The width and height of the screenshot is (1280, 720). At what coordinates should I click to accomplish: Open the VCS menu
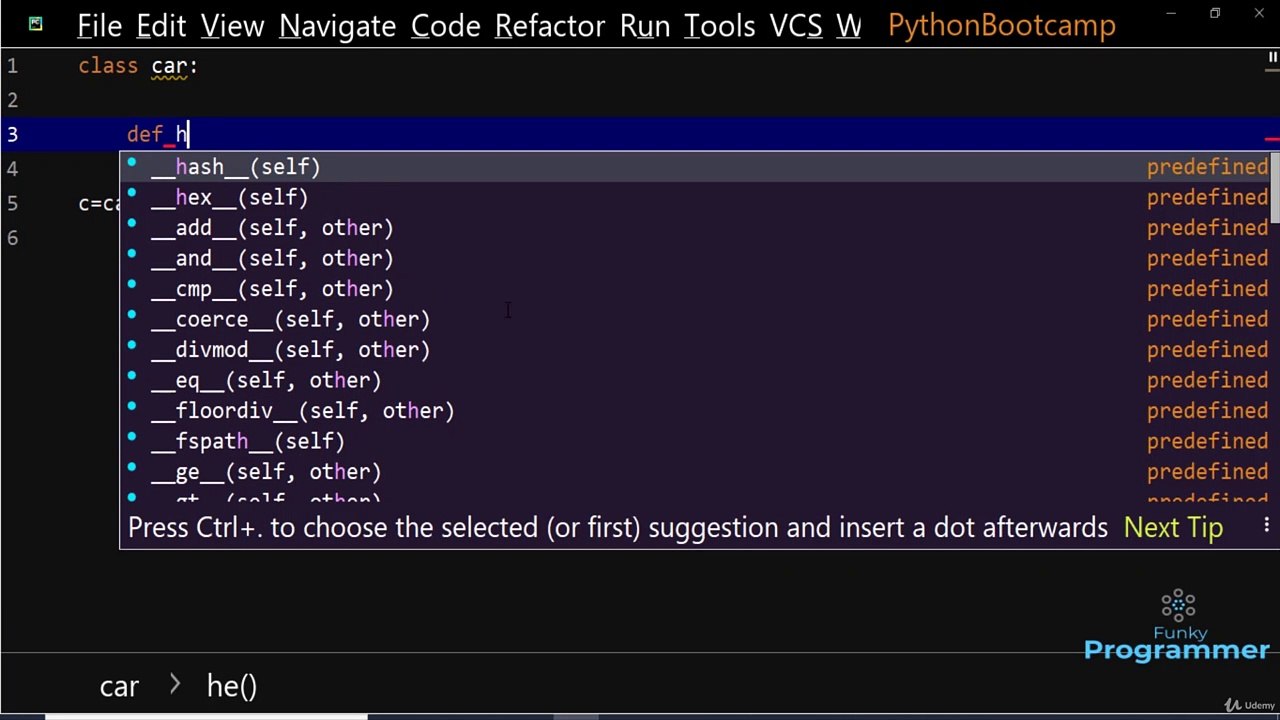pos(795,25)
